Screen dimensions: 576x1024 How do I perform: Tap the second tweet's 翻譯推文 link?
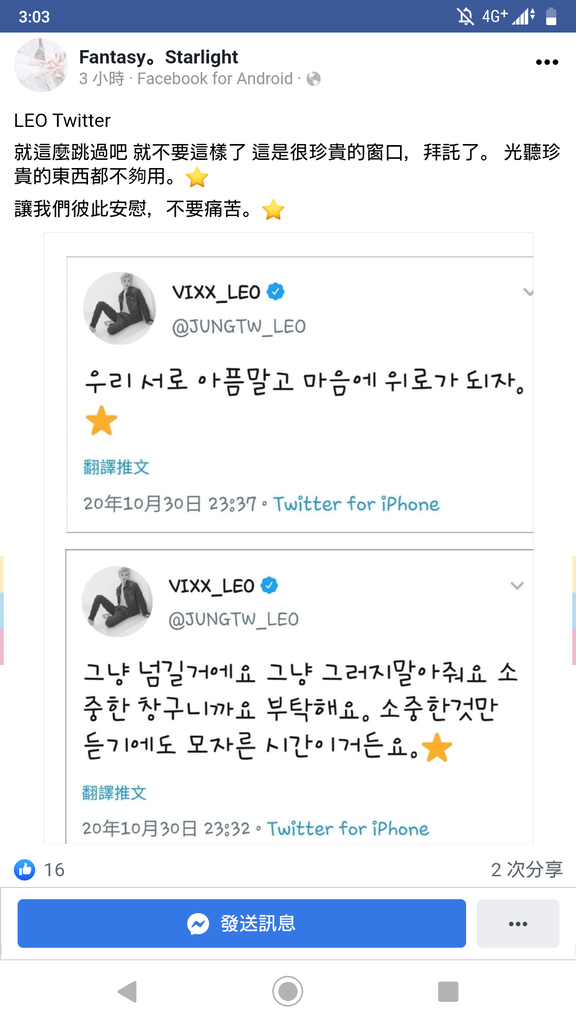coord(114,793)
